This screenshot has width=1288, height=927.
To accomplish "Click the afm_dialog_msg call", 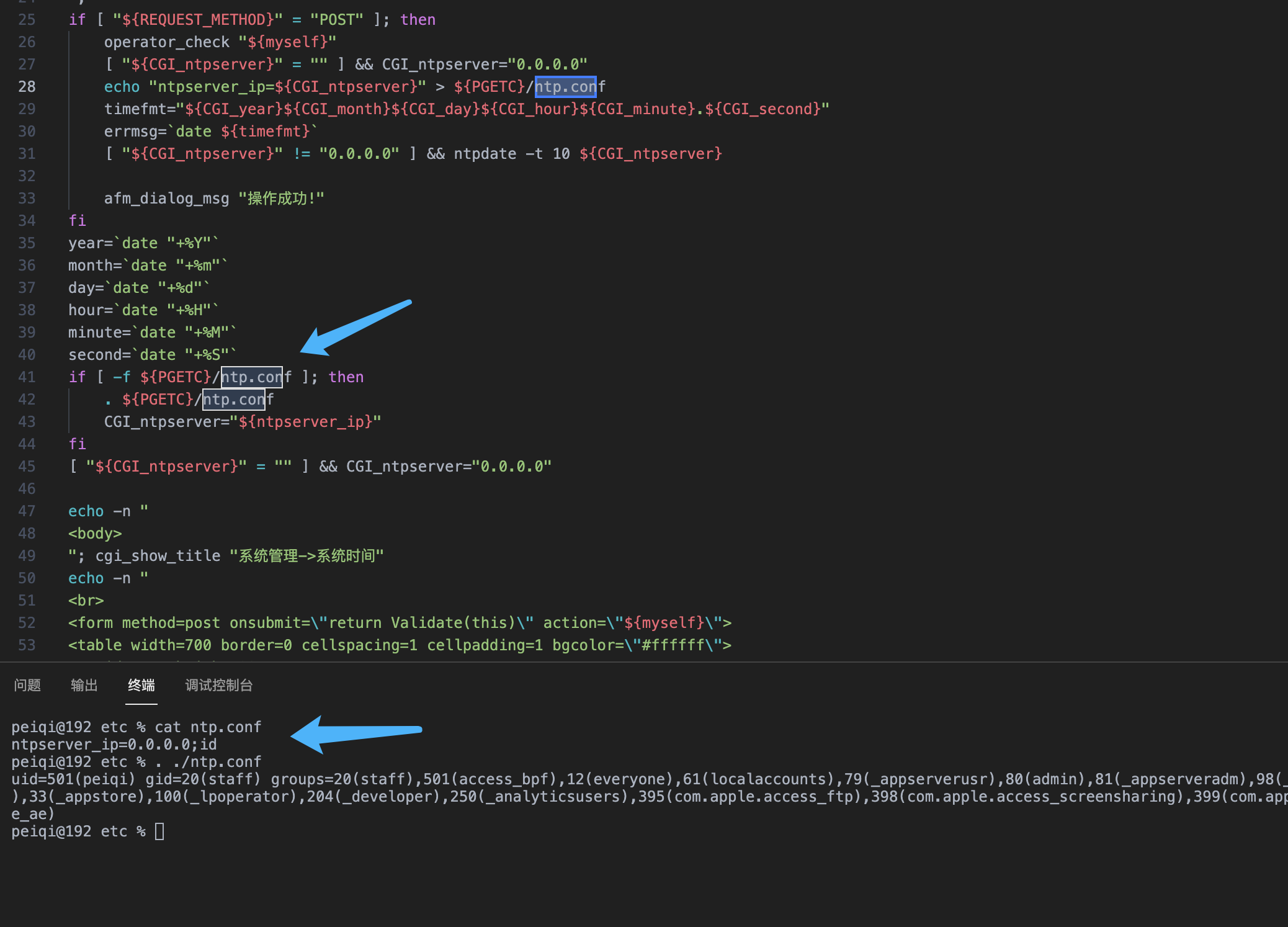I will 166,199.
